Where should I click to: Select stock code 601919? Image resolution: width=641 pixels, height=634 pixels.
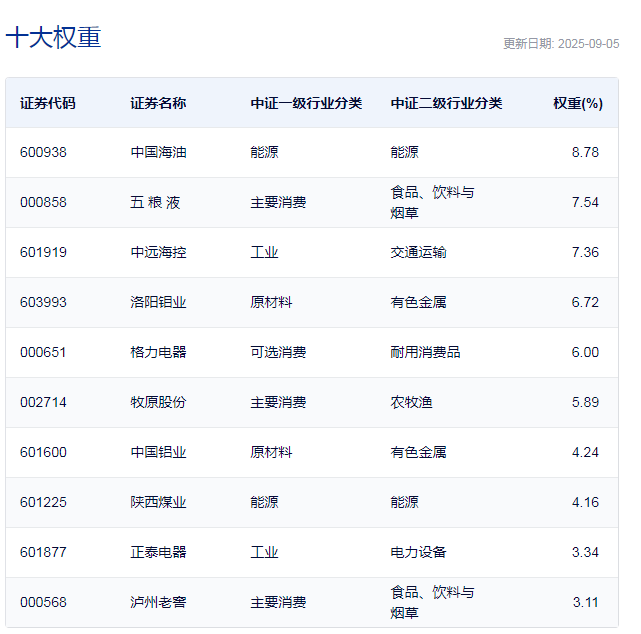tap(43, 252)
